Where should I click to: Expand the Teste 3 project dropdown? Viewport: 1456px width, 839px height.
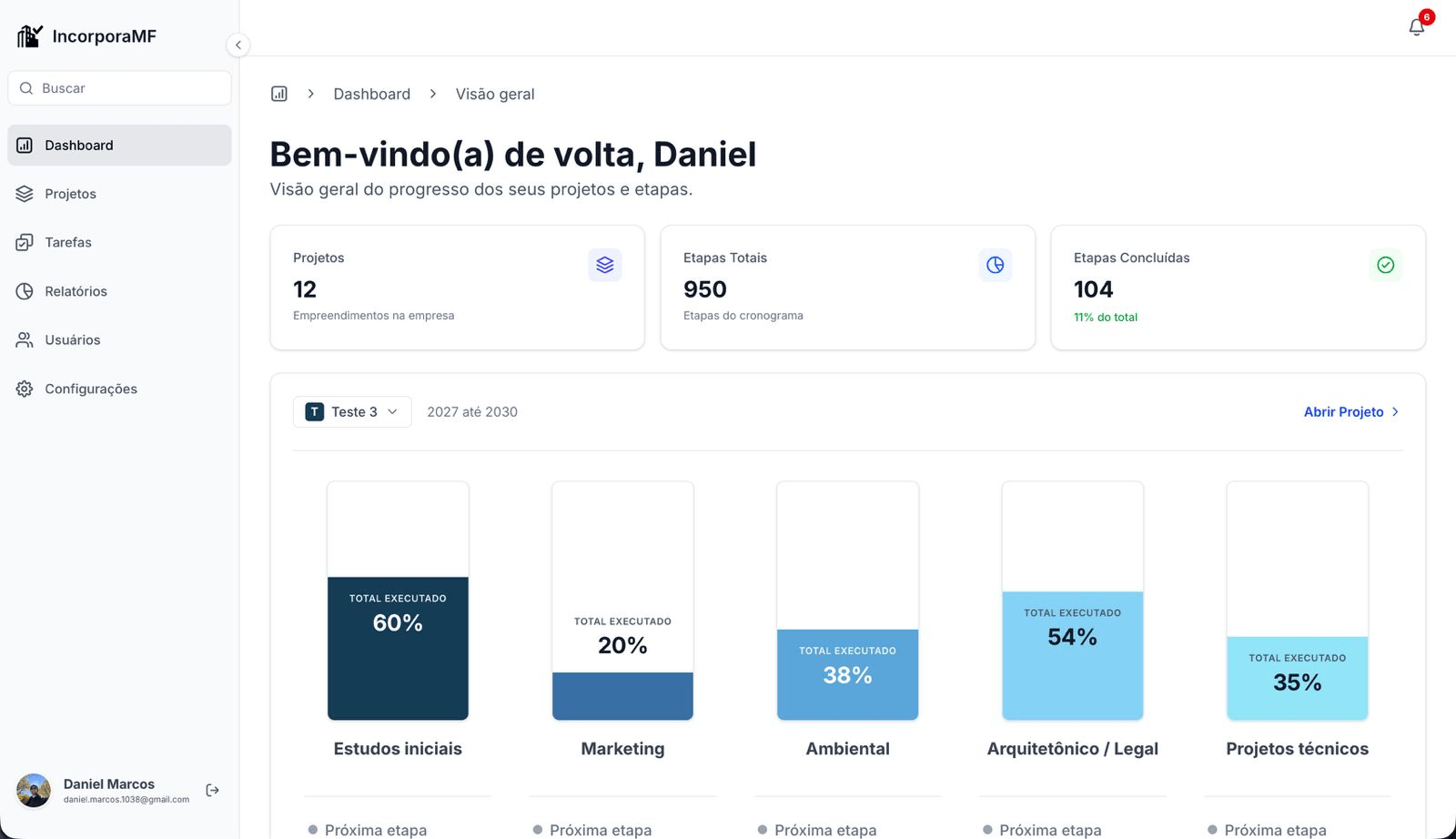352,411
